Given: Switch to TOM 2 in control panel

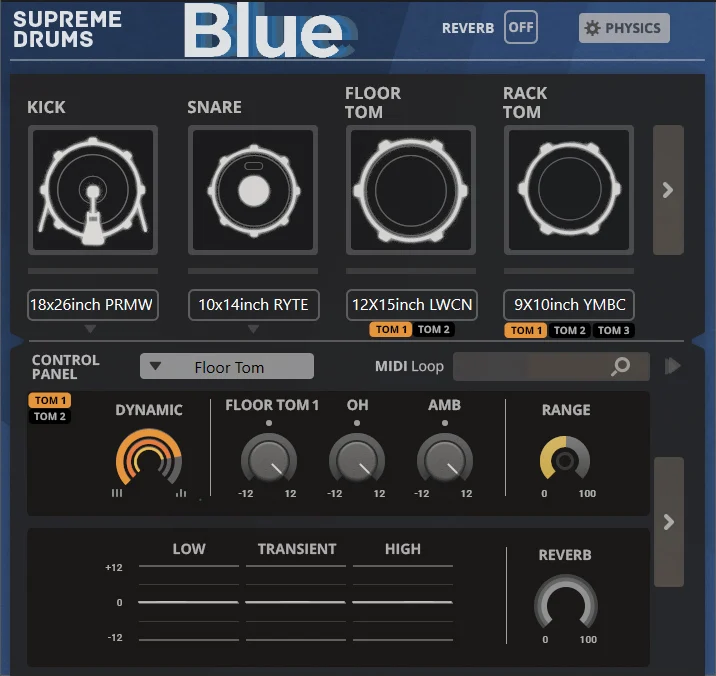Looking at the screenshot, I should click(49, 416).
